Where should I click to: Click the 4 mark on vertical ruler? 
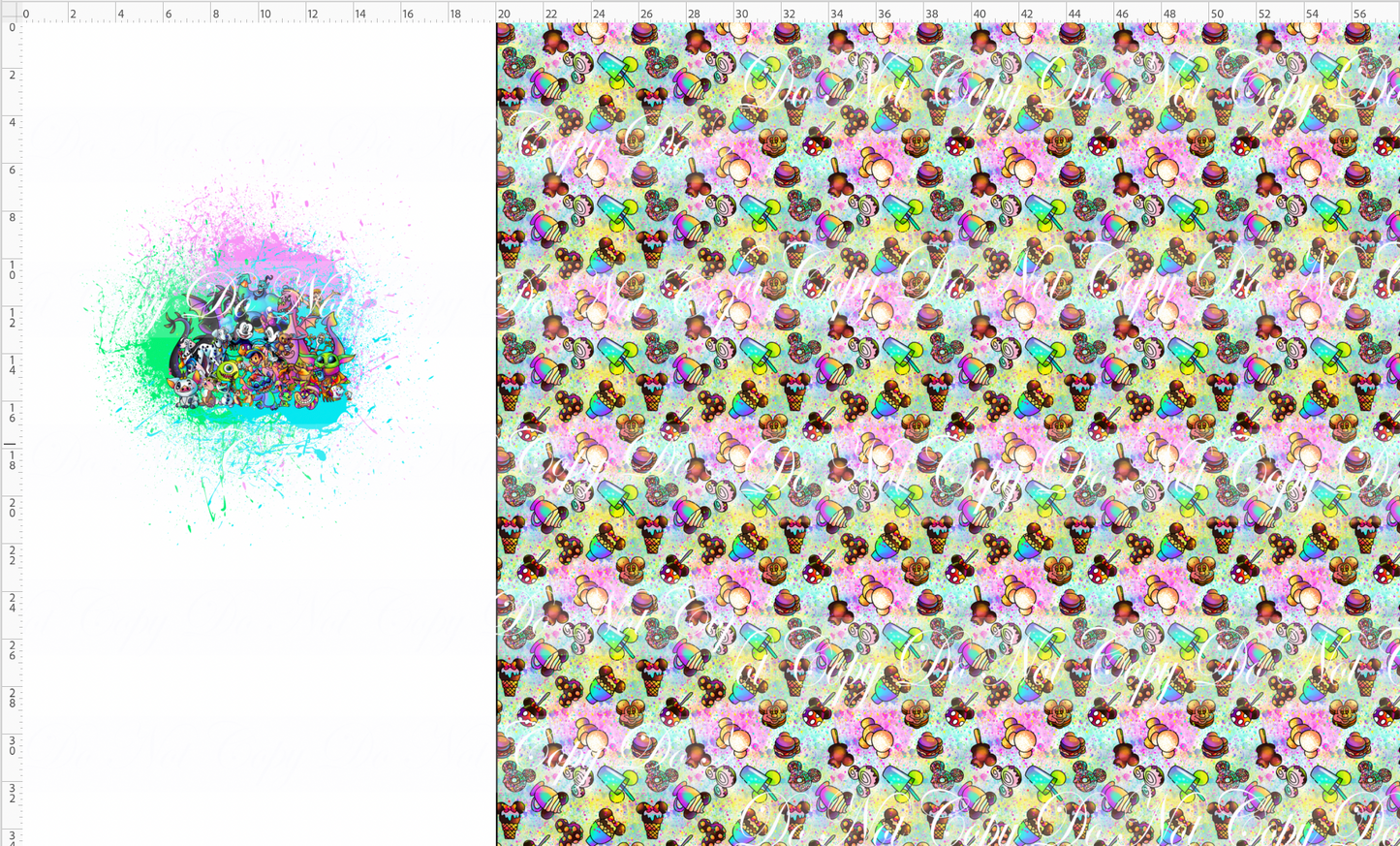[12, 123]
